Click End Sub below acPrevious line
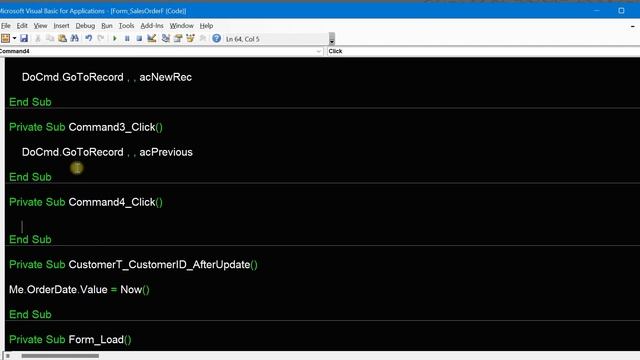The height and width of the screenshot is (360, 640). [30, 177]
